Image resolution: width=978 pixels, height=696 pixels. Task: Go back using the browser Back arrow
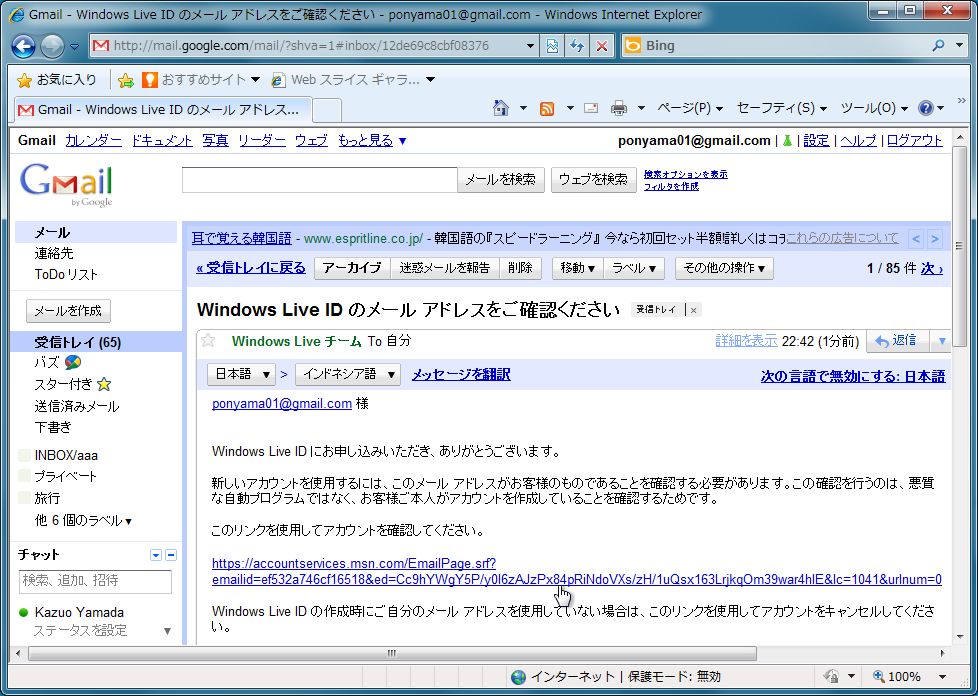tap(23, 46)
